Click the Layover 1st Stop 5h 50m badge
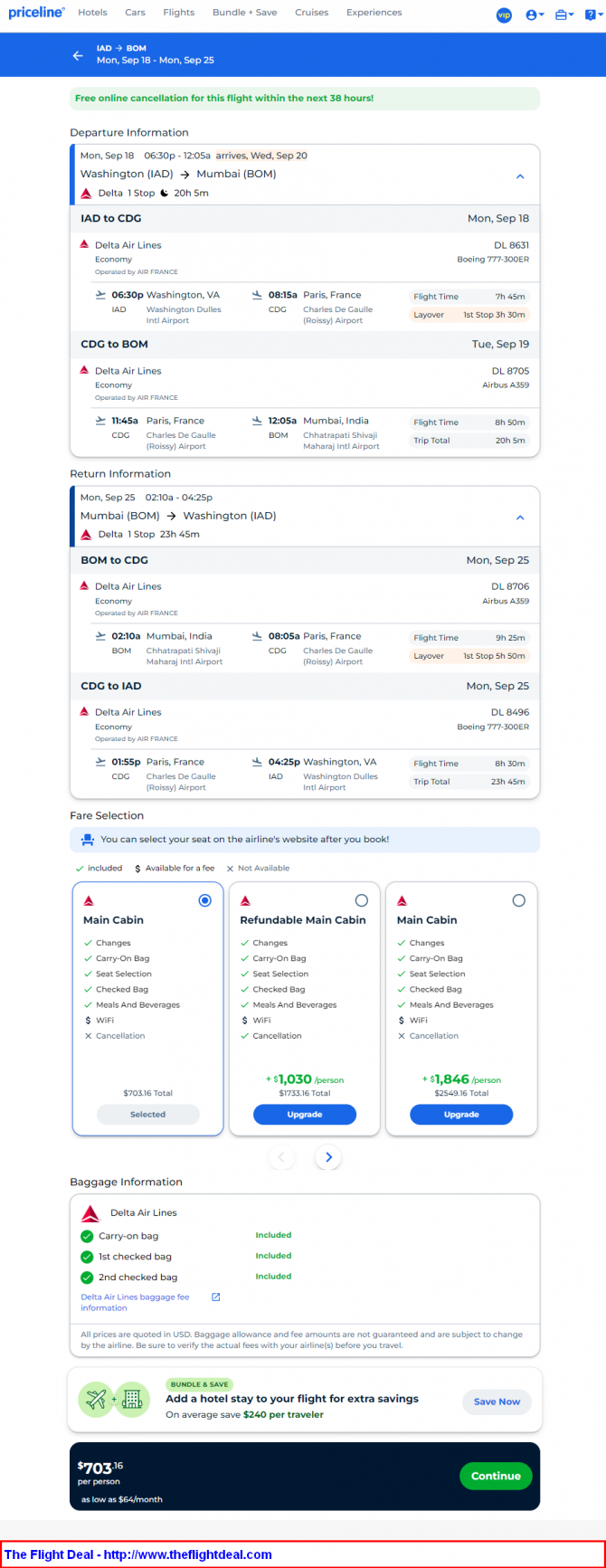Viewport: 606px width, 1568px height. pyautogui.click(x=469, y=656)
